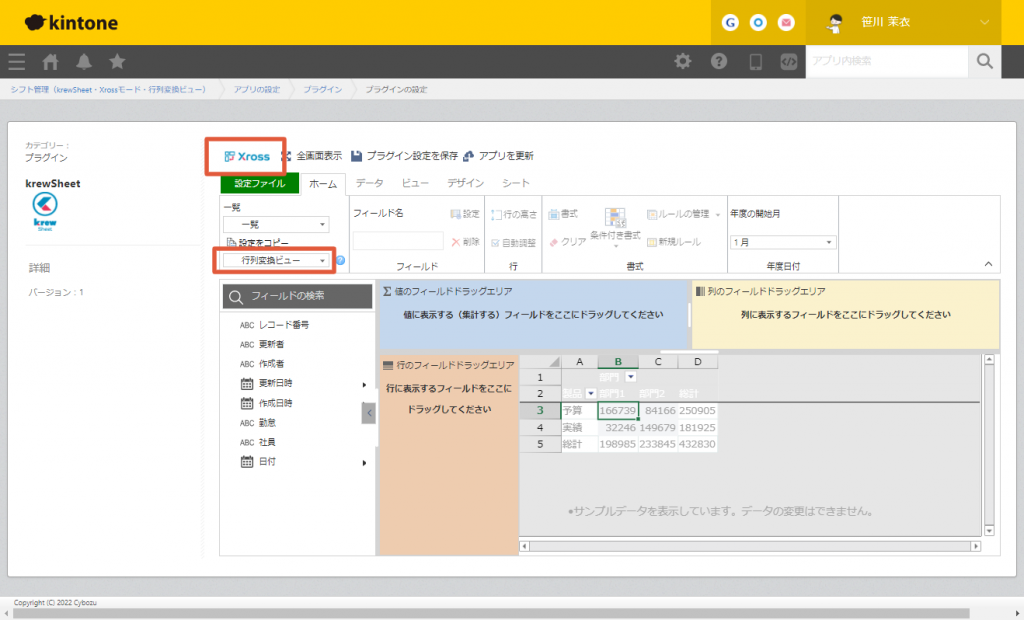The image size is (1024, 620).
Task: Click the search magnifier button
Action: [985, 61]
